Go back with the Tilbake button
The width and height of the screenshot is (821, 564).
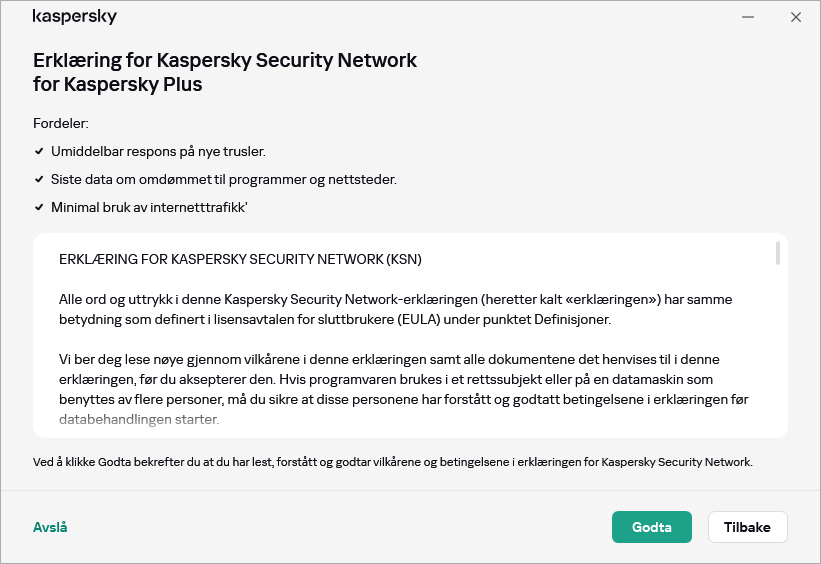[x=747, y=527]
